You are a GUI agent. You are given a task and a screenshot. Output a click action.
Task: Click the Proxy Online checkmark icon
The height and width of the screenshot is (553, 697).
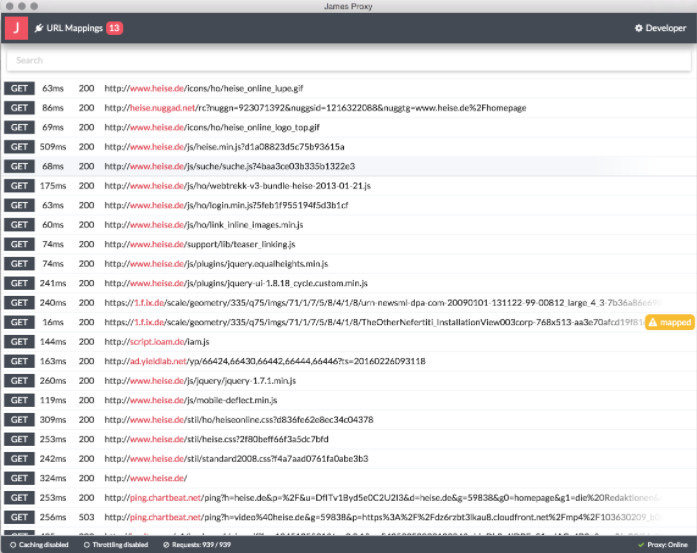[x=641, y=545]
